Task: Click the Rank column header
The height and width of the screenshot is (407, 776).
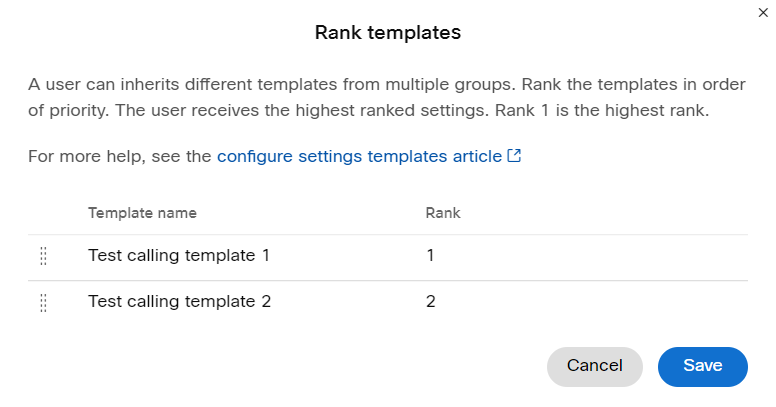Action: (443, 213)
